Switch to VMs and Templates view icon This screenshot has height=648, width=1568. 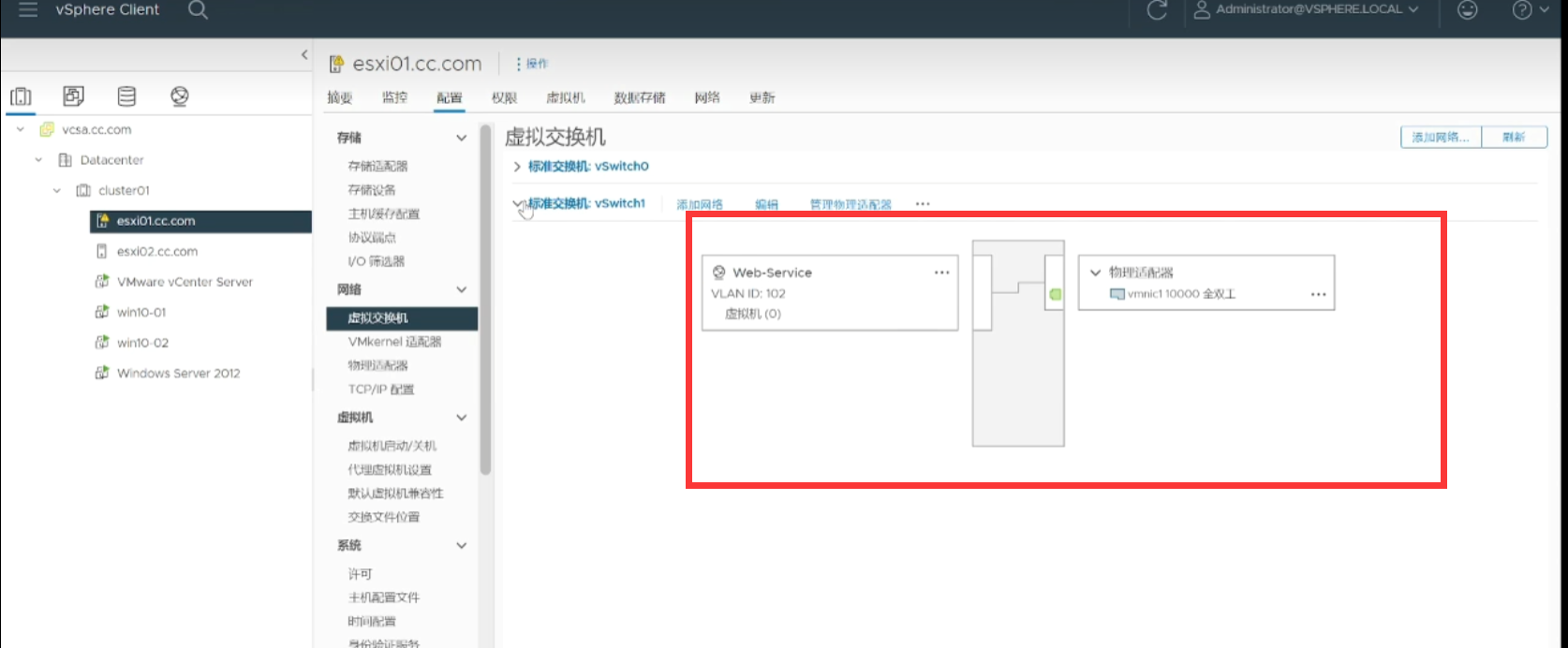click(x=73, y=96)
